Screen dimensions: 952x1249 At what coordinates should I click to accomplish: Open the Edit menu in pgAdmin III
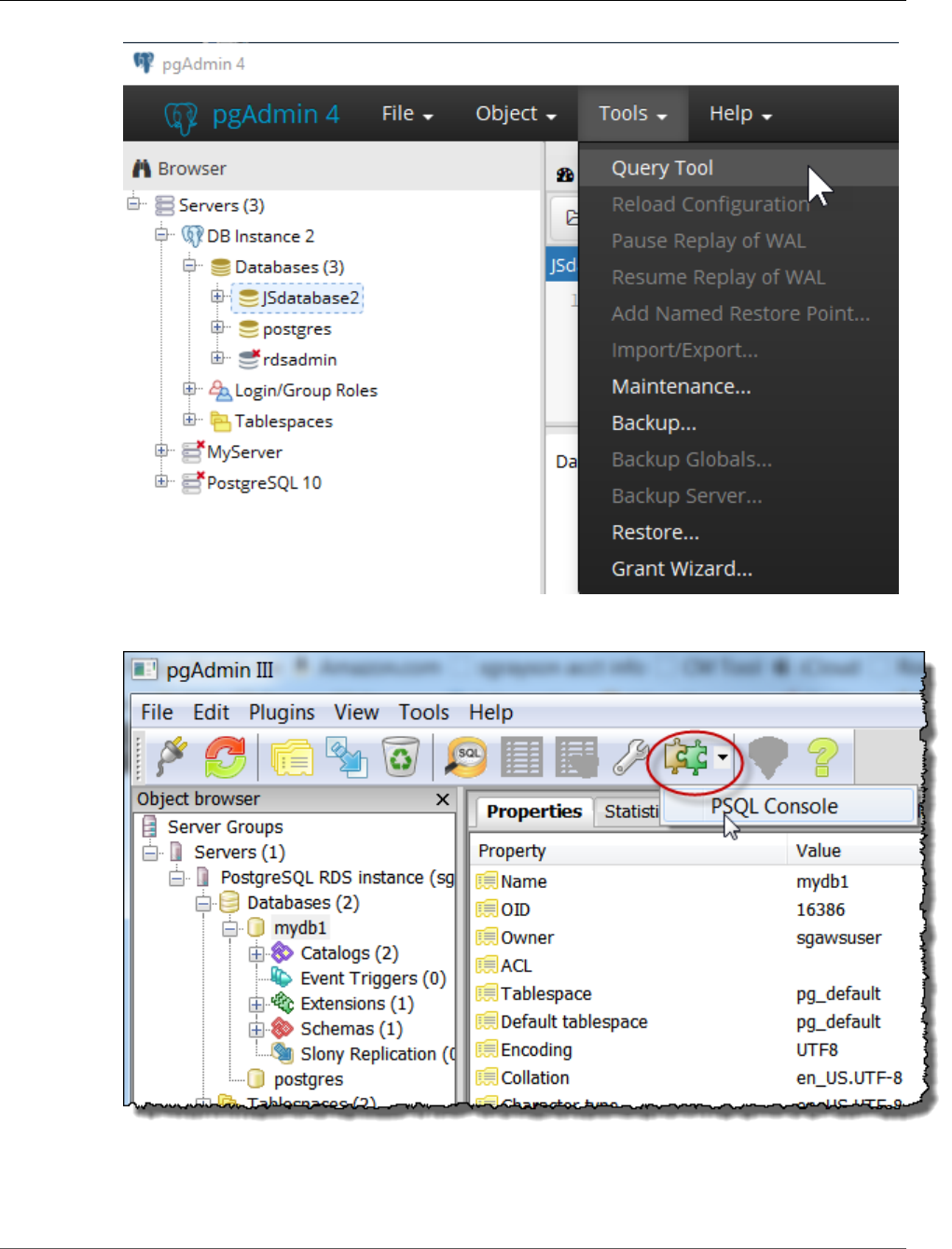click(x=211, y=713)
